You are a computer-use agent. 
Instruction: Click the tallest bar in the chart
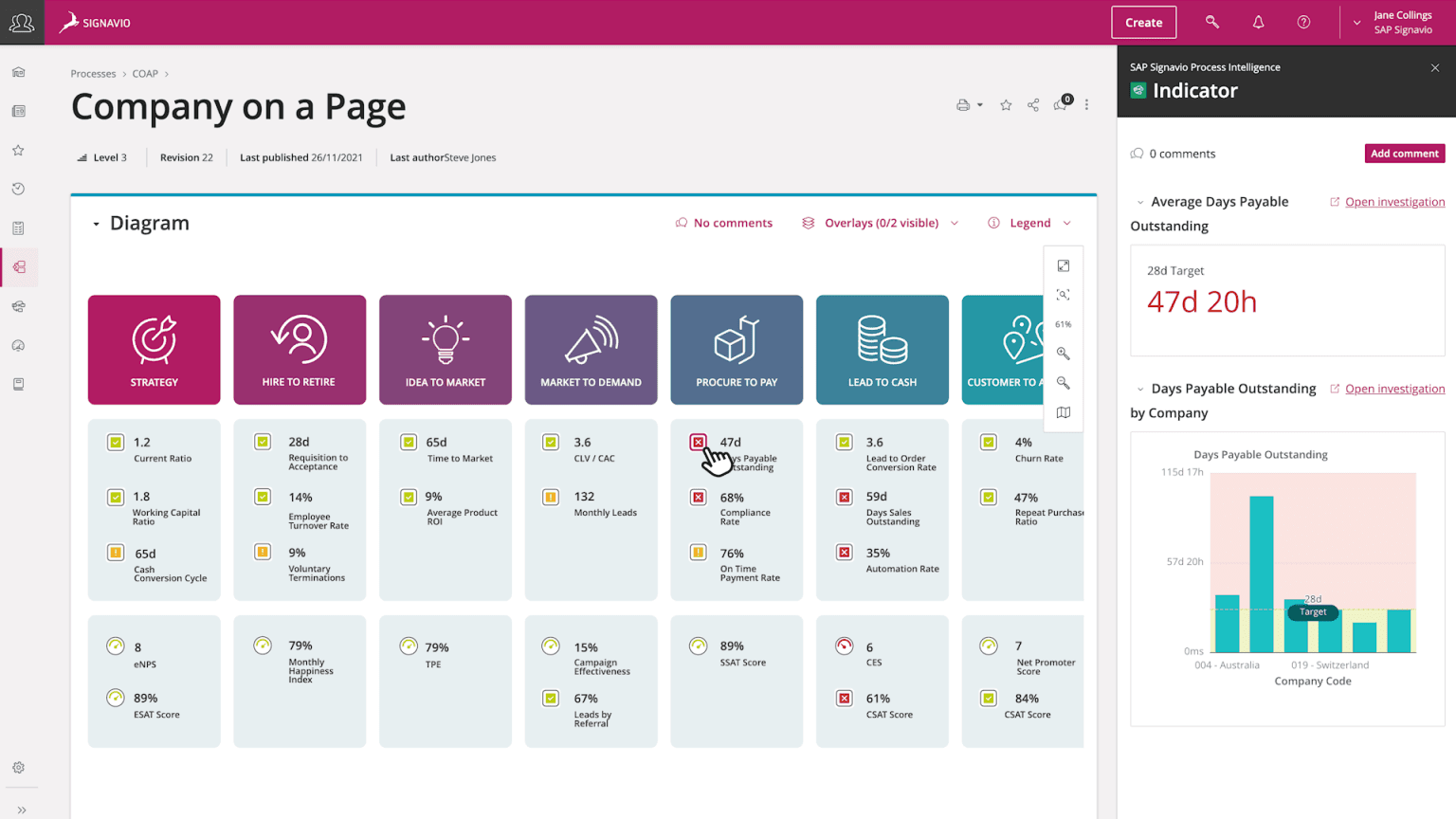coord(1261,573)
